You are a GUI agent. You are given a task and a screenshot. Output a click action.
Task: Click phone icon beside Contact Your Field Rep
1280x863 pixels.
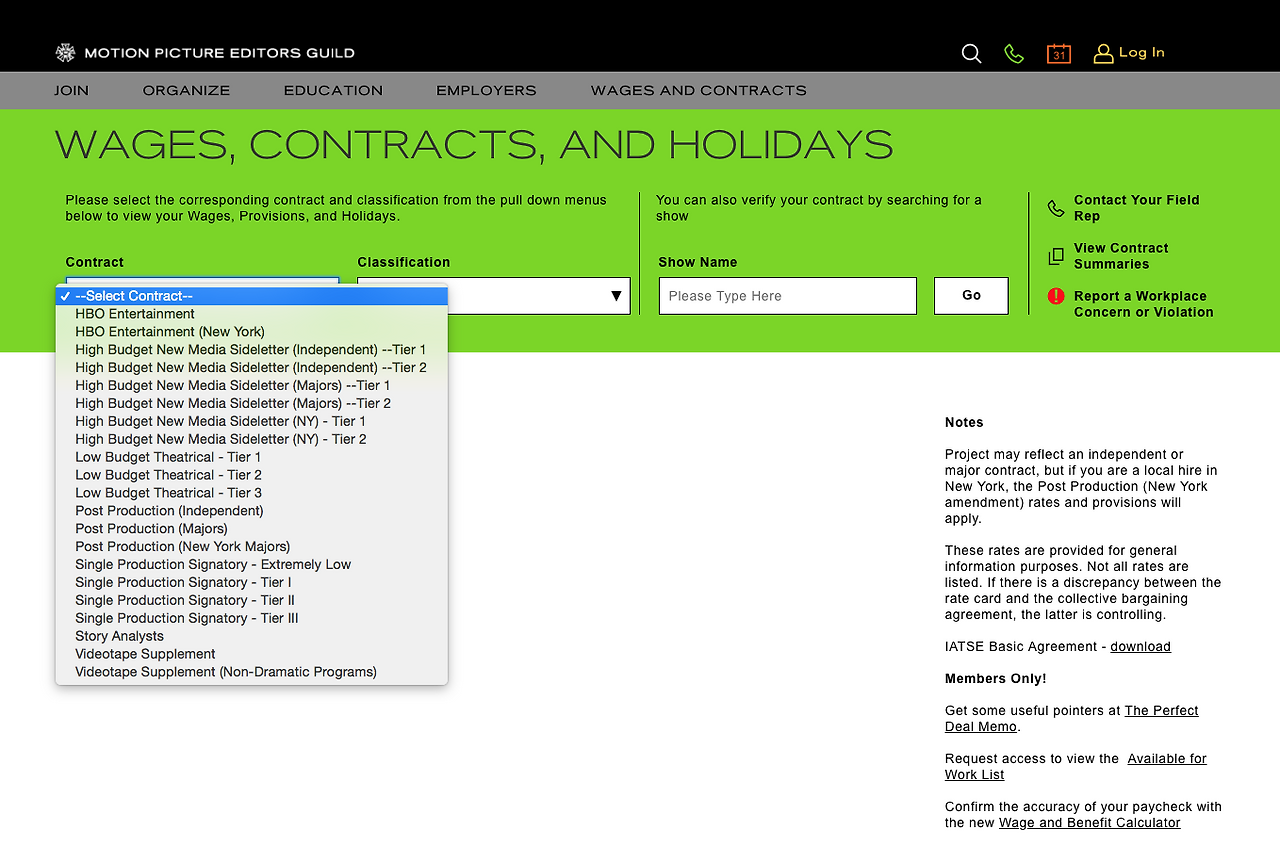(1056, 208)
